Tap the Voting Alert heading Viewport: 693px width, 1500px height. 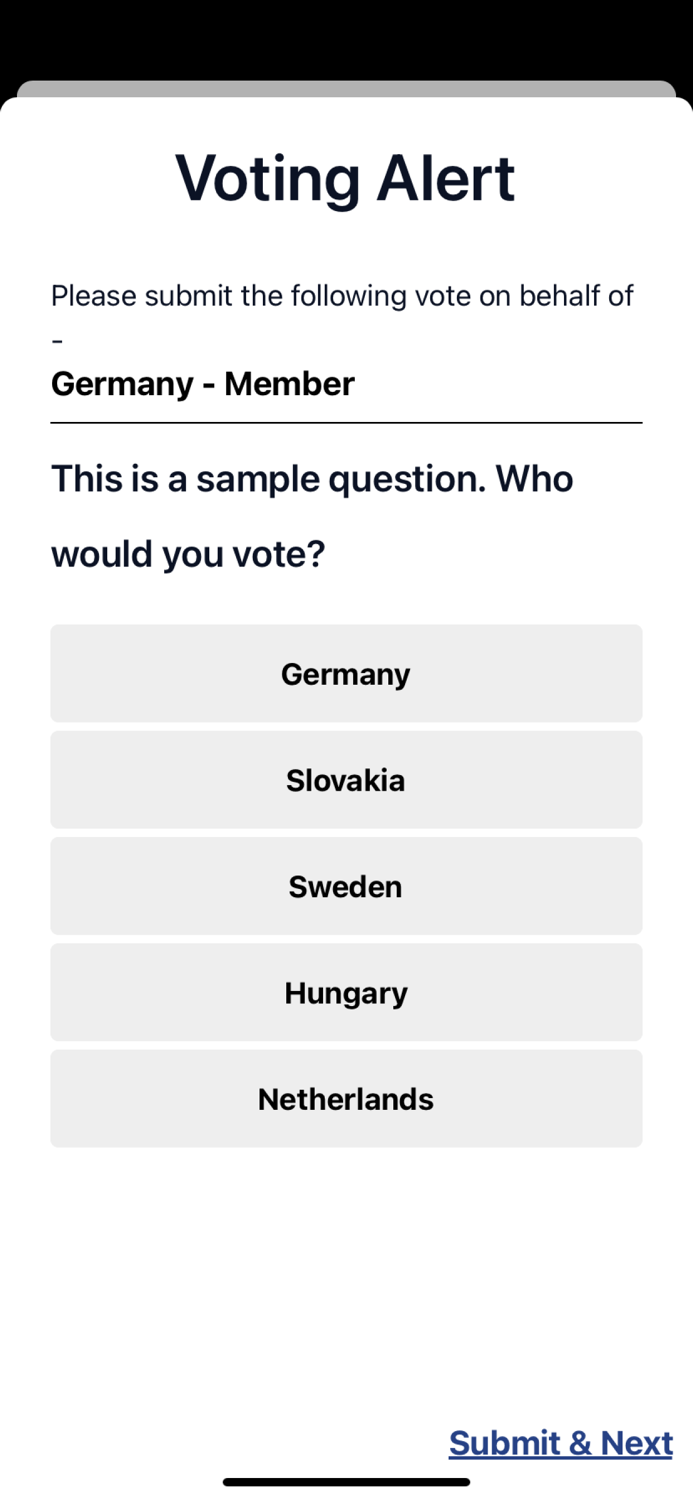click(x=346, y=179)
